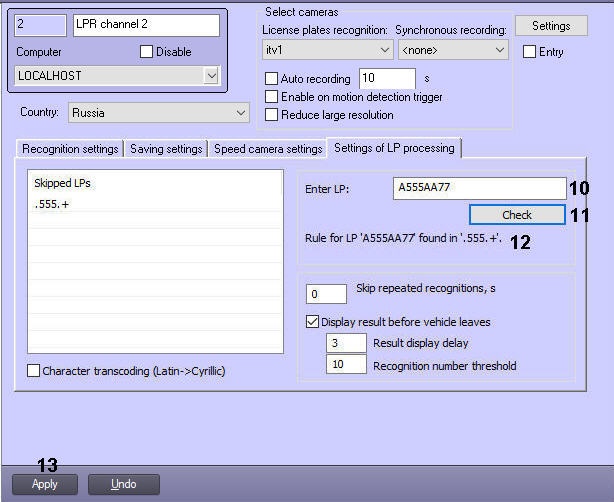614x502 pixels.
Task: Click the Apply button
Action: point(44,484)
